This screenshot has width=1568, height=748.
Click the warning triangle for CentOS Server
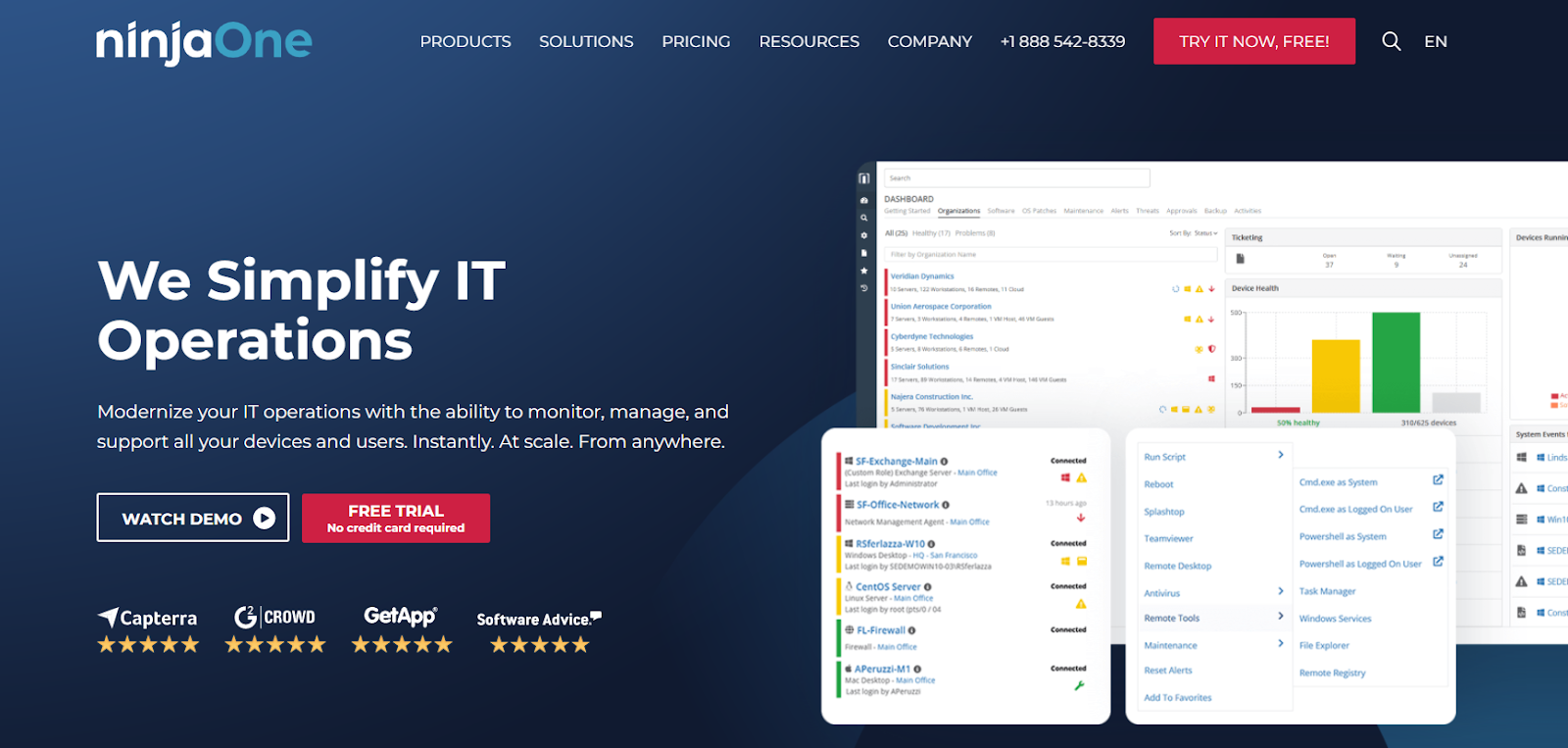point(1081,604)
